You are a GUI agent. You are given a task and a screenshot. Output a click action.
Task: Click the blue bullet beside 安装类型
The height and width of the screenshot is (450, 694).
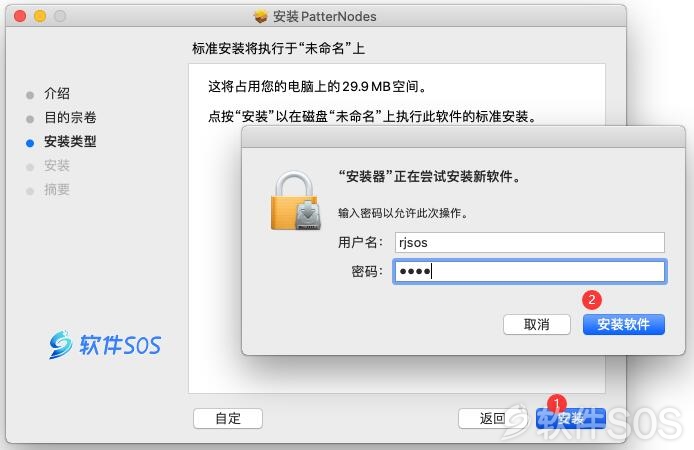(x=30, y=143)
